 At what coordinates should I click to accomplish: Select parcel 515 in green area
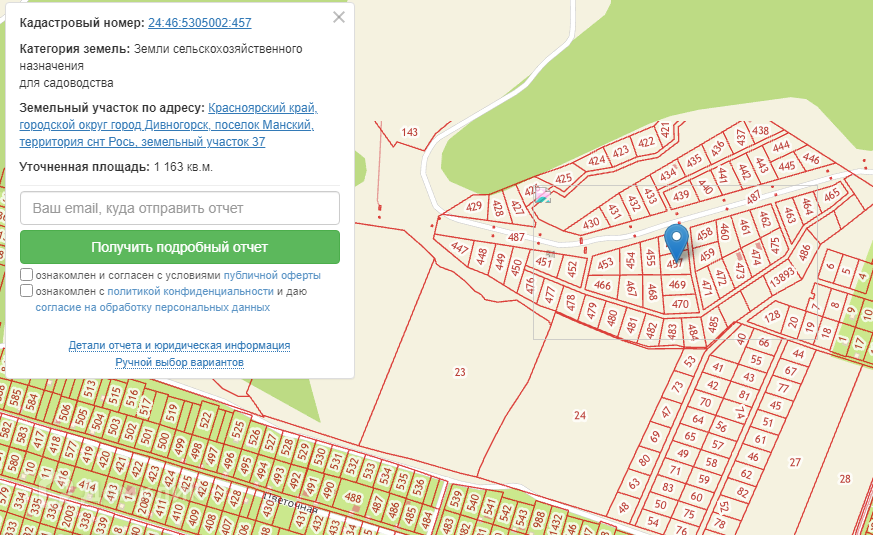point(115,395)
